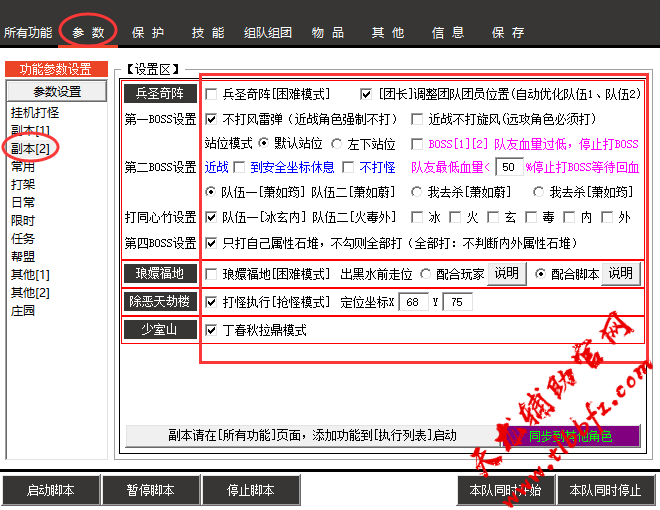Enable 琅嬛福地[困难模式] checkbox
This screenshot has width=660, height=510.
pos(211,274)
